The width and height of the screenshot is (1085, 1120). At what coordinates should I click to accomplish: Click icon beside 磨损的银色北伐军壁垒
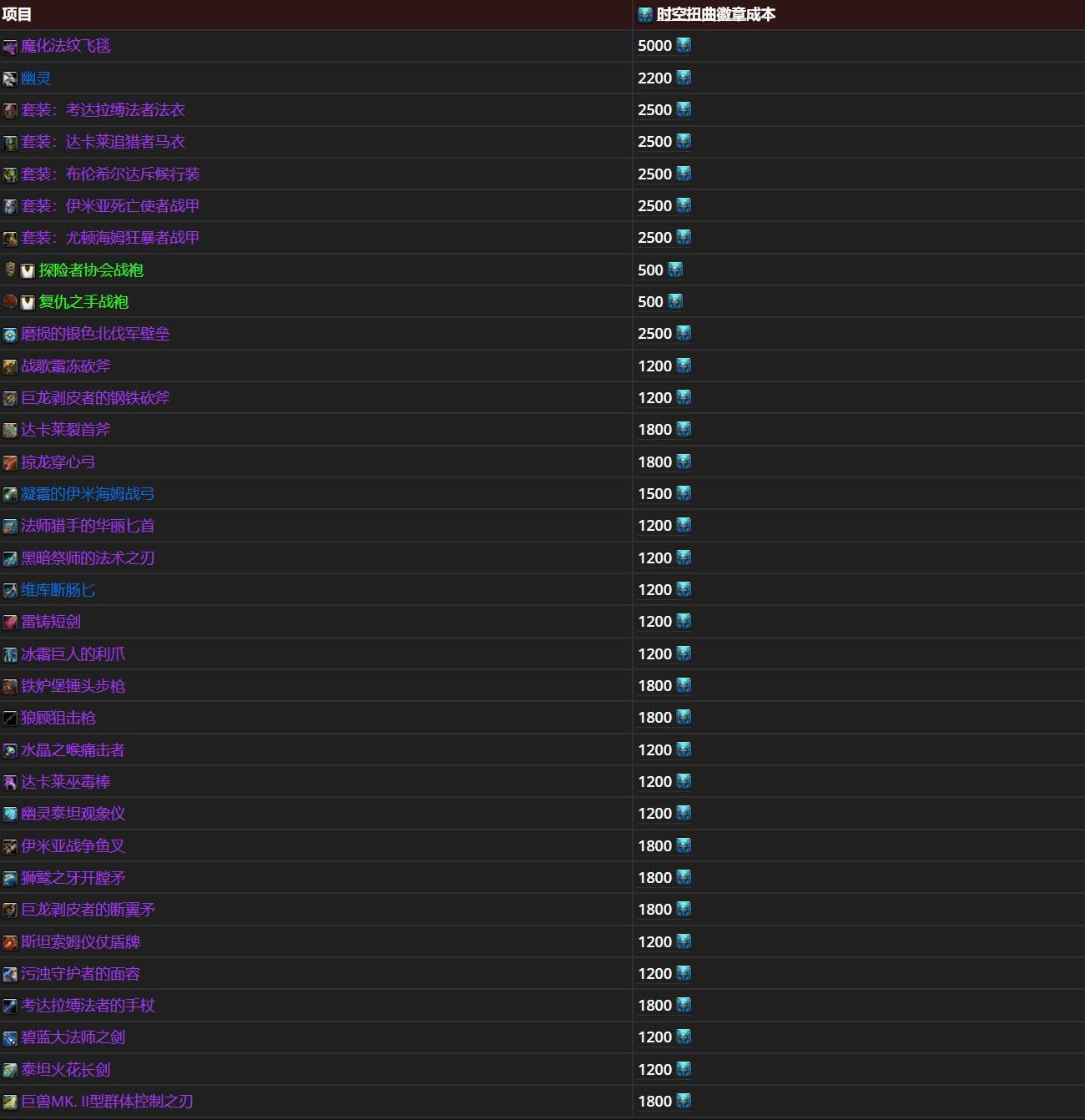pos(10,335)
